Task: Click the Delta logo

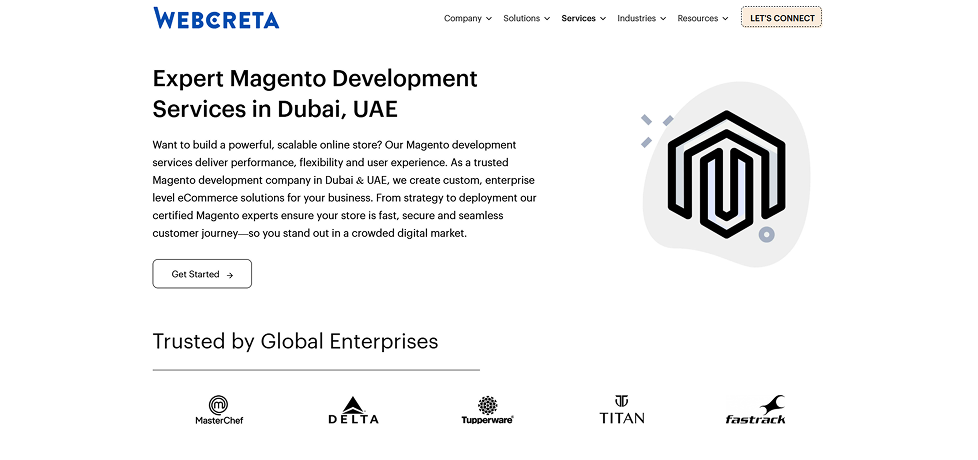Action: pyautogui.click(x=353, y=410)
